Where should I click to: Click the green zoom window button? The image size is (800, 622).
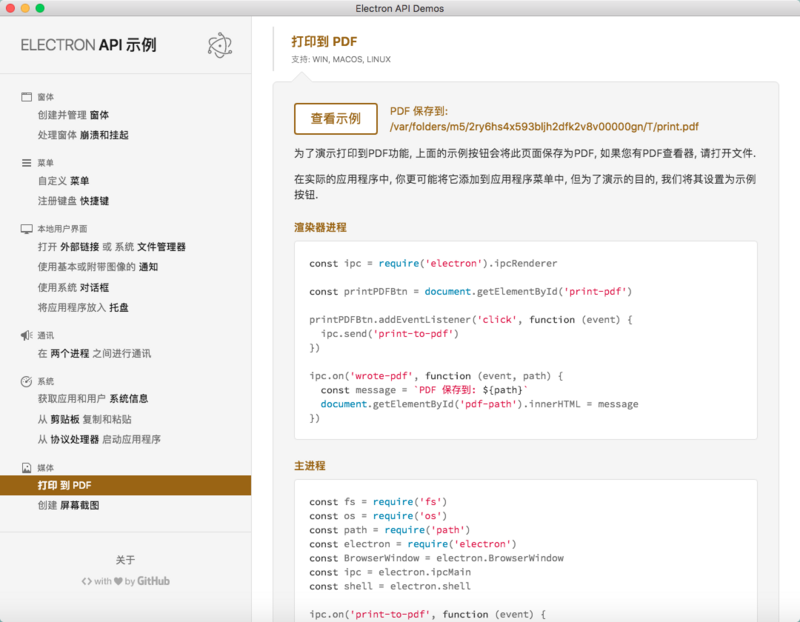[40, 8]
